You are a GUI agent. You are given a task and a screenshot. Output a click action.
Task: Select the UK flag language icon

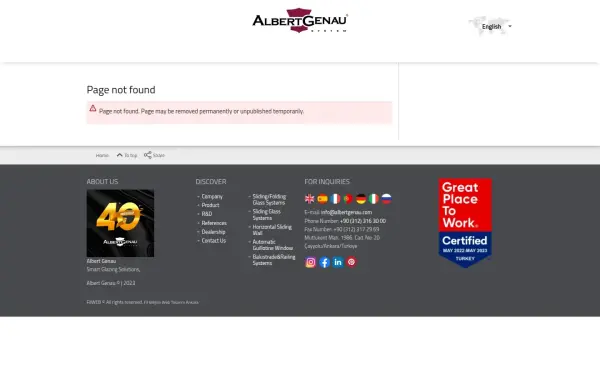click(310, 199)
